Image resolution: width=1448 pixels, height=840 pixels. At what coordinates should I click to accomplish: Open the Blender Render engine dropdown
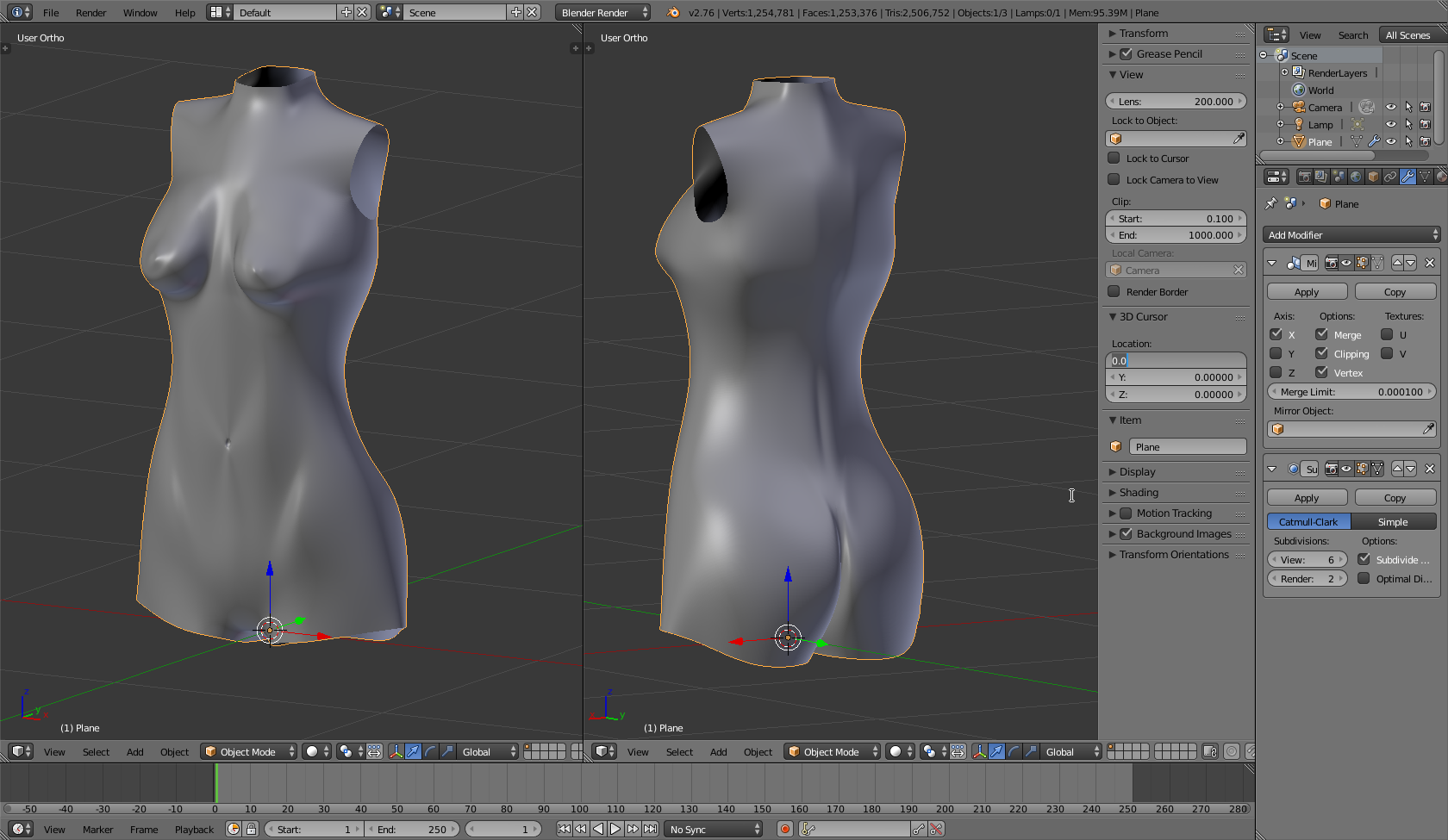[602, 13]
